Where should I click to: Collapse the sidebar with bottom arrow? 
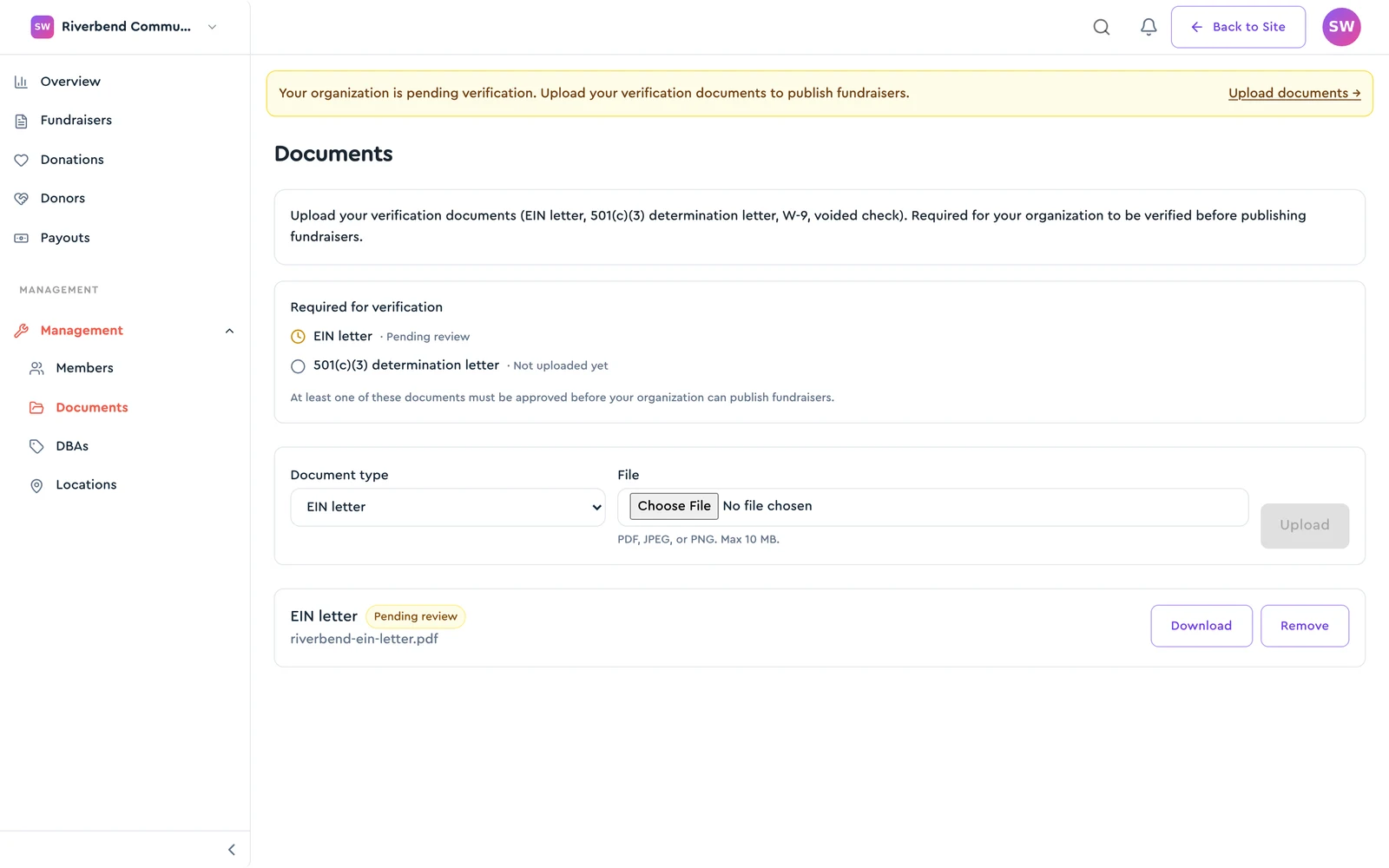(x=231, y=850)
